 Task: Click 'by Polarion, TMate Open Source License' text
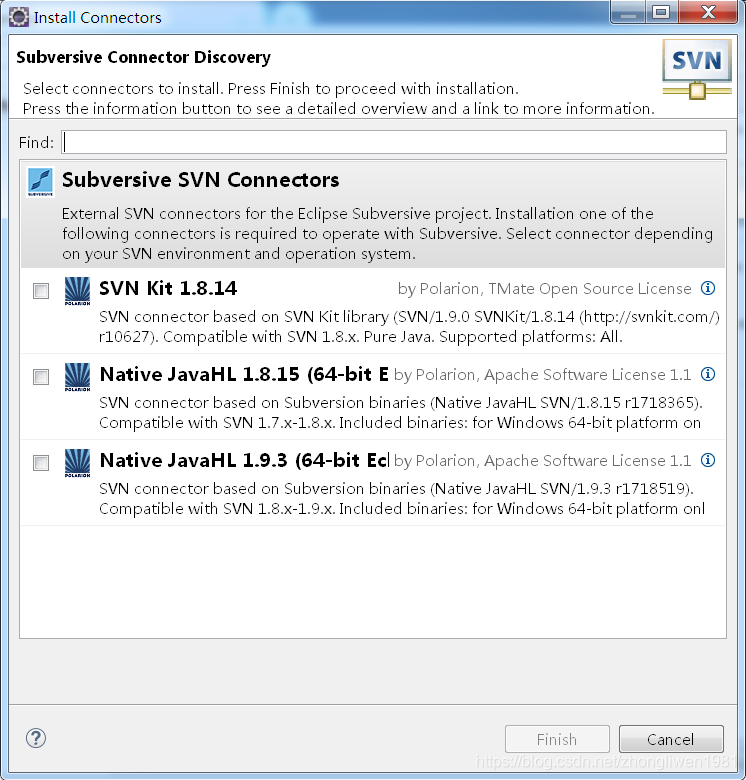(x=545, y=289)
